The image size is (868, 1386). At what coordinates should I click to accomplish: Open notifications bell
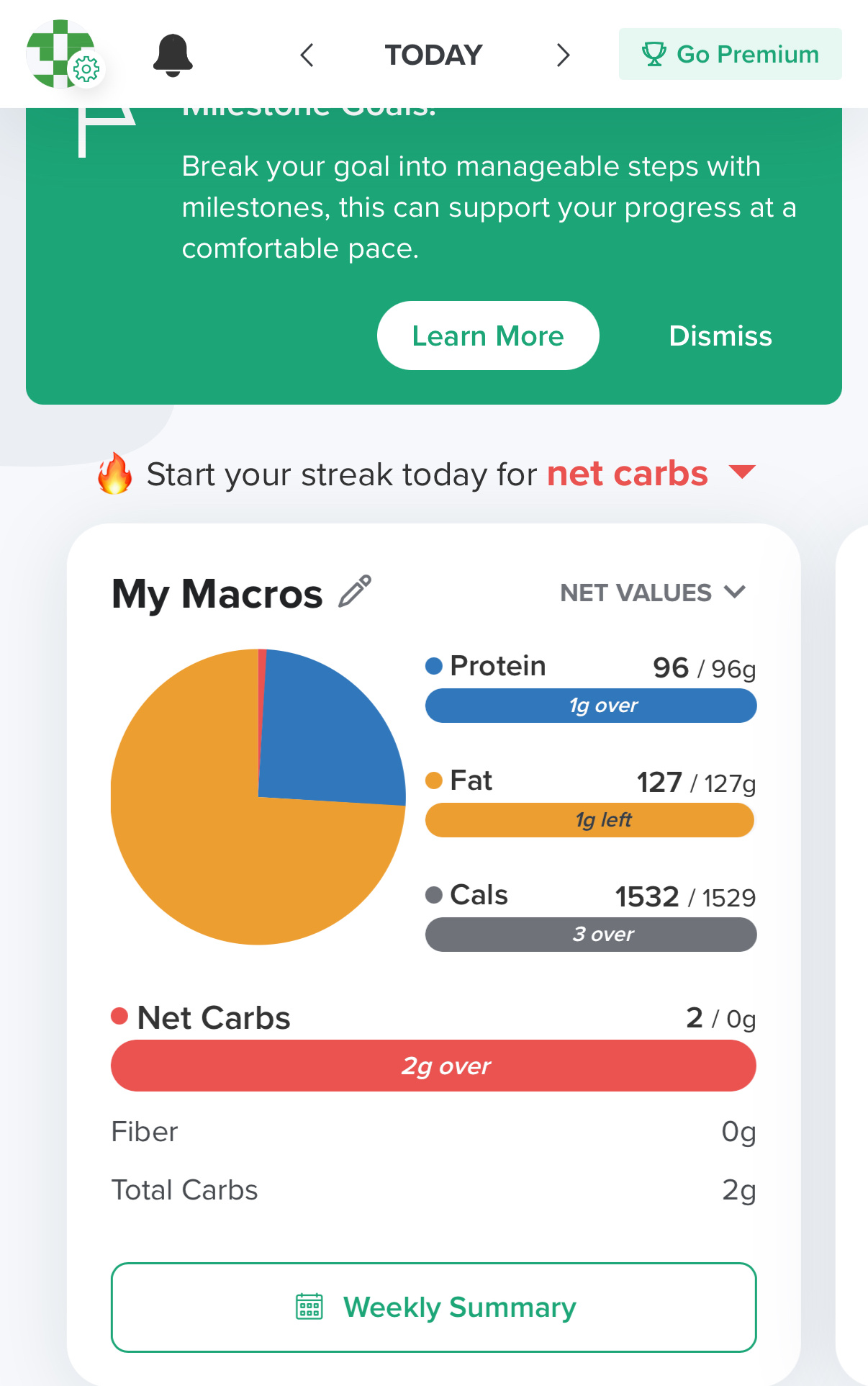173,55
